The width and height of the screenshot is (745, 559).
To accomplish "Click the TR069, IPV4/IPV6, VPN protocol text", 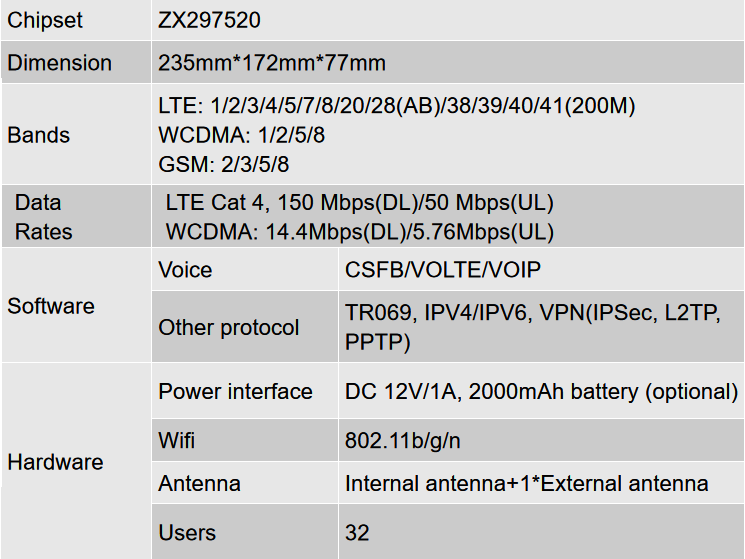I will [533, 327].
